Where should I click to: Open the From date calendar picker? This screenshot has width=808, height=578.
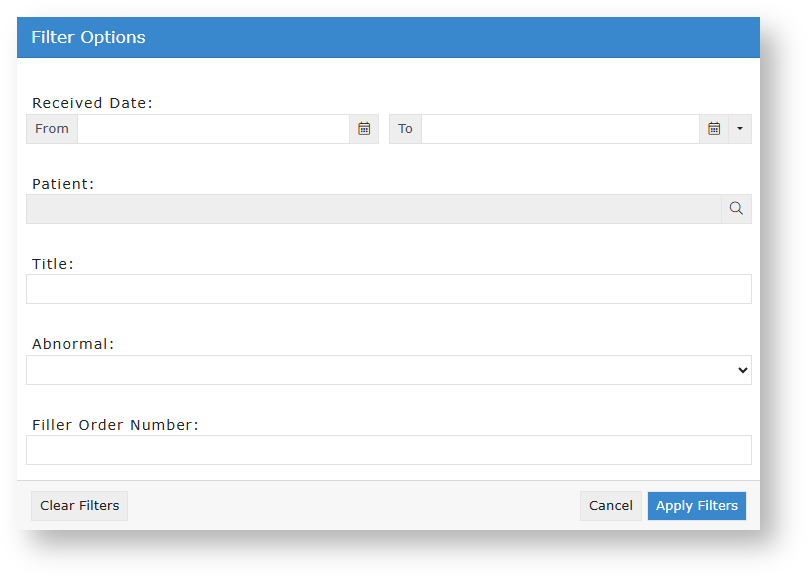point(364,129)
